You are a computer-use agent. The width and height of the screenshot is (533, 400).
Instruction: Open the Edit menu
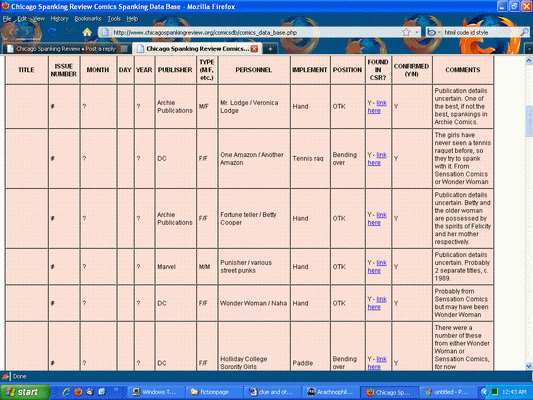[22, 19]
